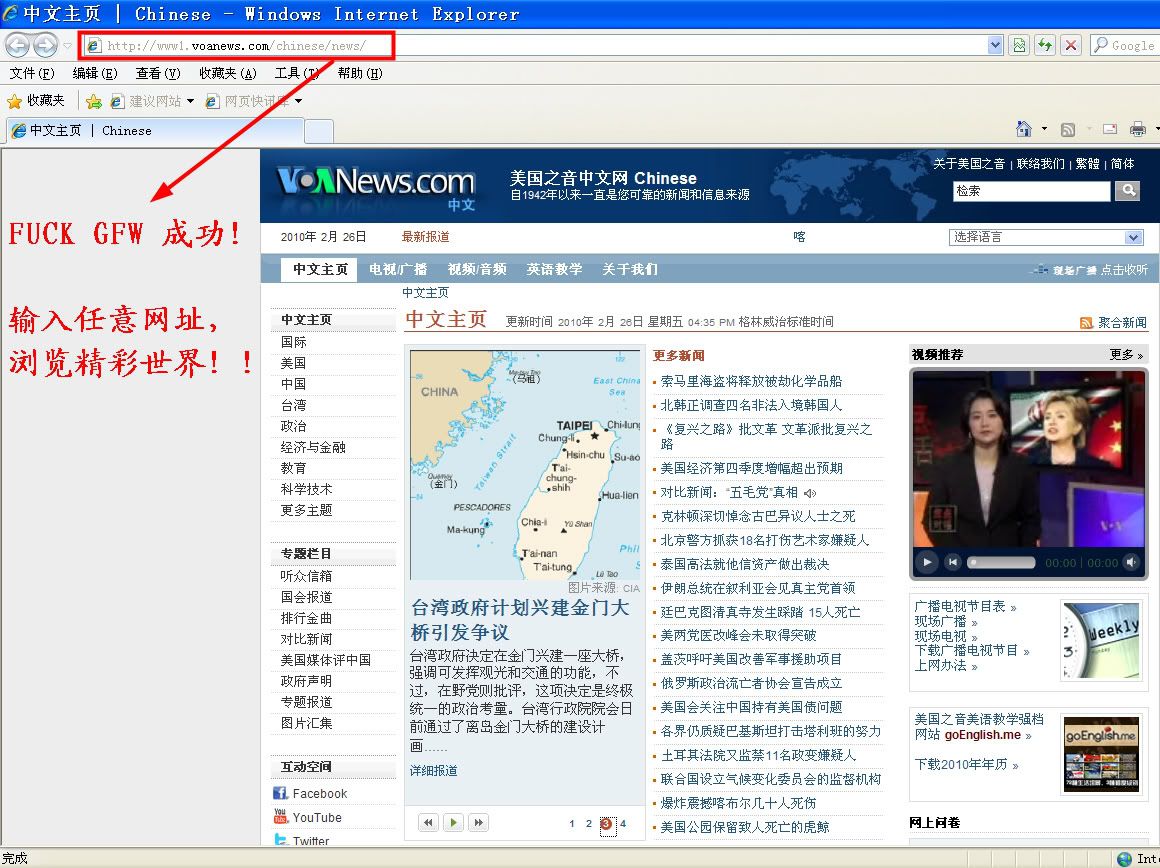This screenshot has height=868, width=1160.
Task: Click the Compatibility View icon next to address bar
Action: tap(1019, 45)
